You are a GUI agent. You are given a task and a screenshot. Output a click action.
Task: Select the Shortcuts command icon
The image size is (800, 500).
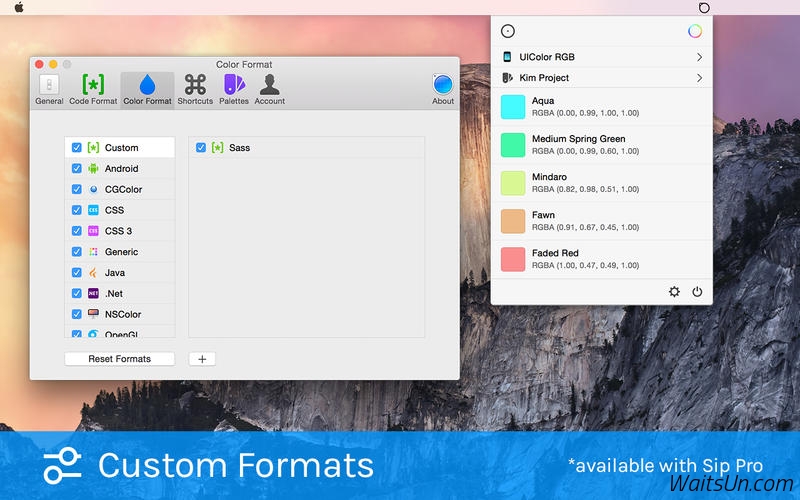[x=195, y=85]
